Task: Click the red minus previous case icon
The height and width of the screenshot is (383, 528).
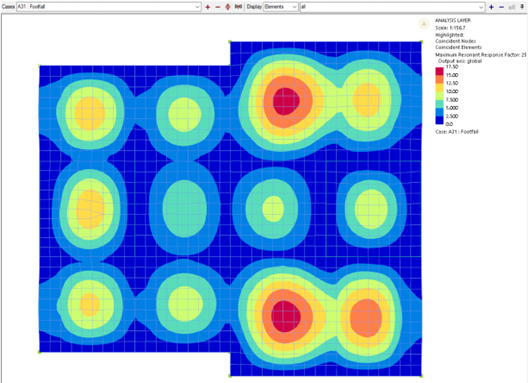Action: [218, 7]
